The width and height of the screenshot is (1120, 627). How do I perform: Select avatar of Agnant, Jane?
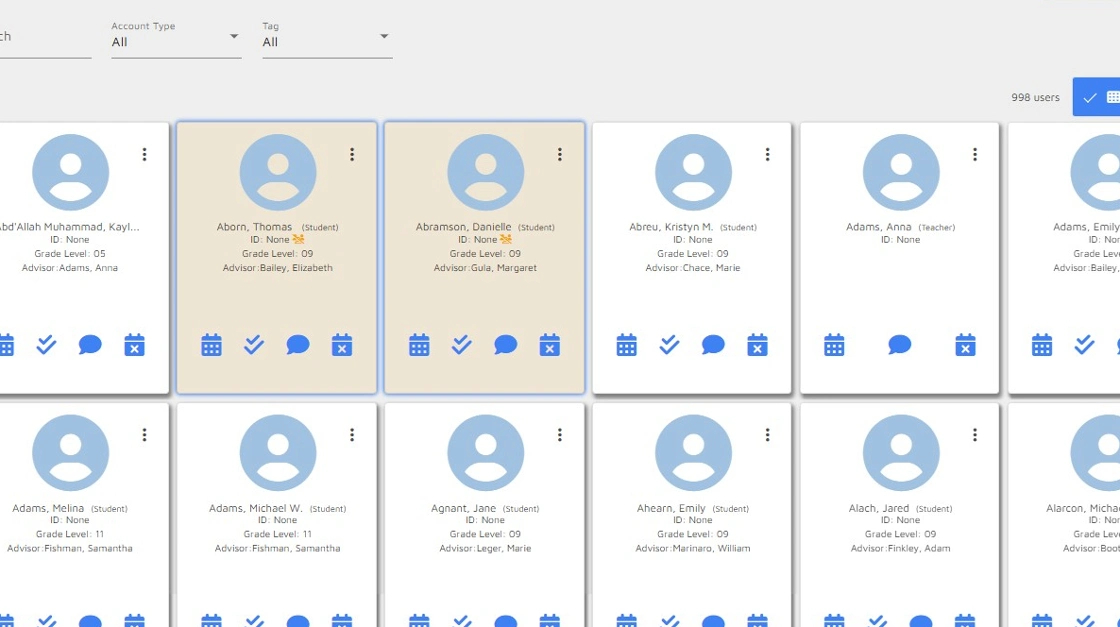coord(486,453)
